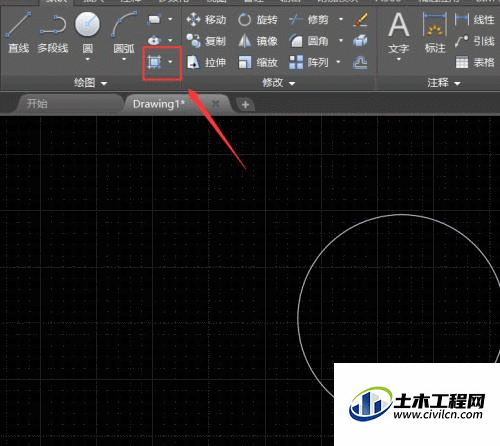The width and height of the screenshot is (500, 446).
Task: Select the 线性 (Linear) dimension tool
Action: [x=474, y=20]
